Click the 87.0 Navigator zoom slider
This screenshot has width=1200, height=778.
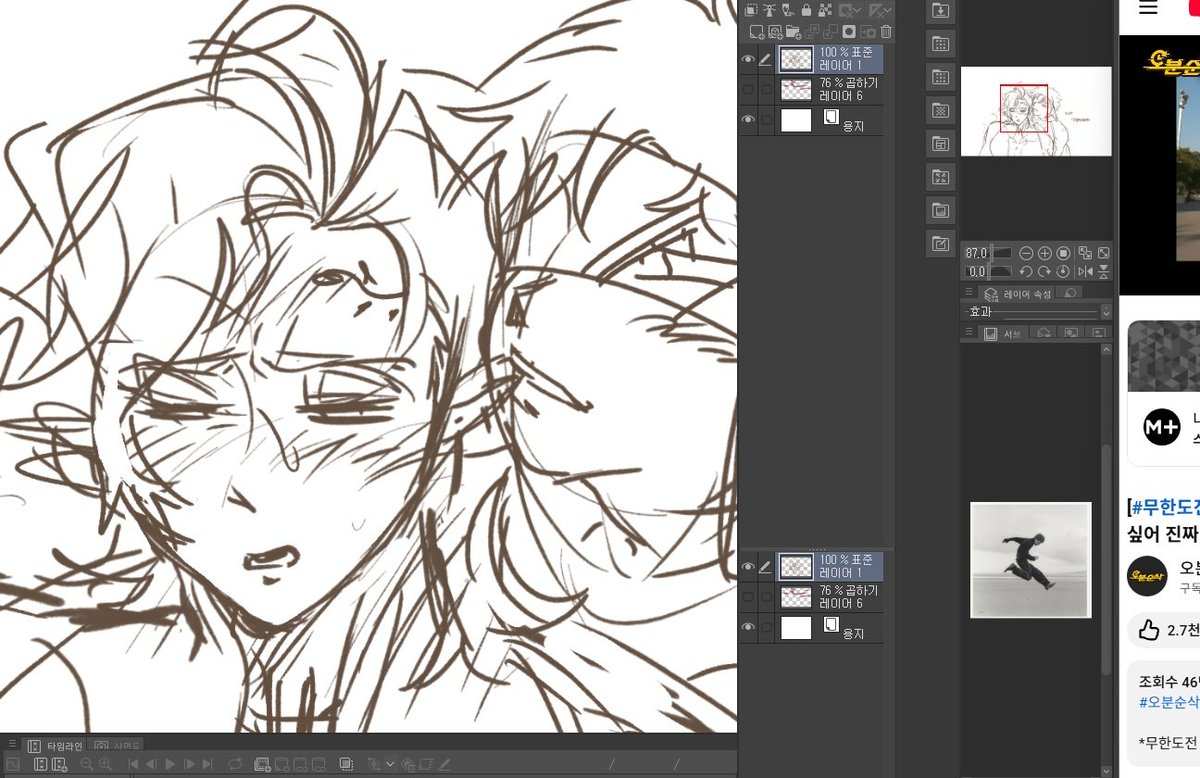pyautogui.click(x=988, y=253)
